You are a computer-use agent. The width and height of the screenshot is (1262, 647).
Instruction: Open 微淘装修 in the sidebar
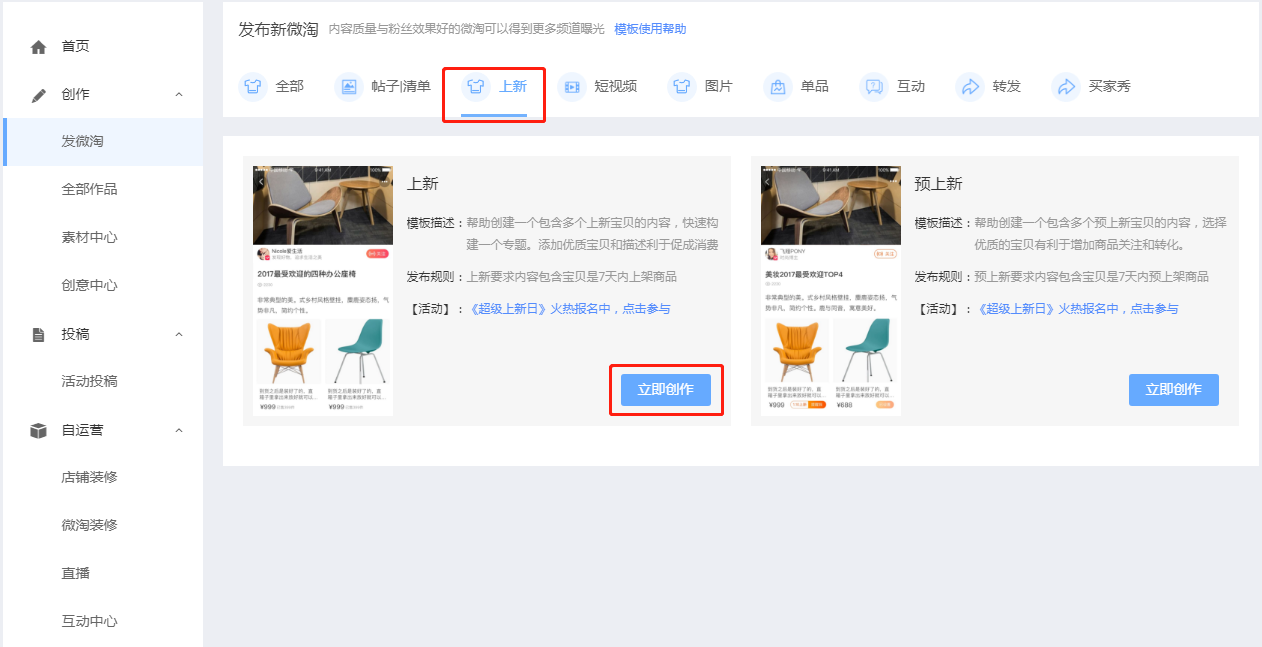click(90, 525)
